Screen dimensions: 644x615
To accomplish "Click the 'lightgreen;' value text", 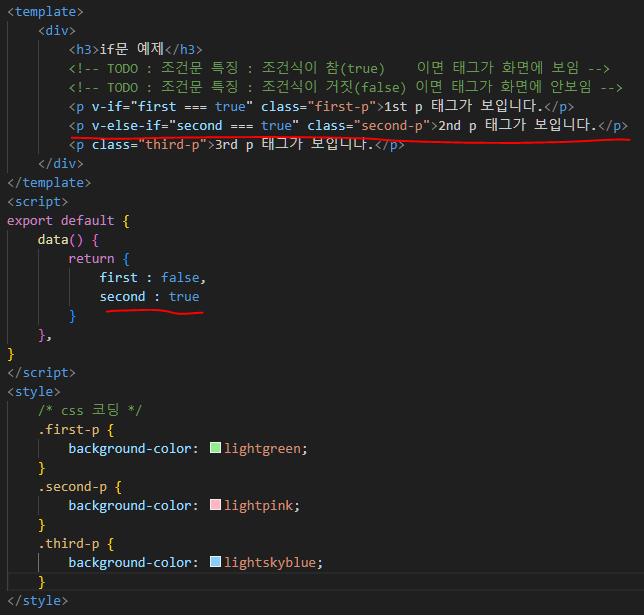I will coord(266,448).
